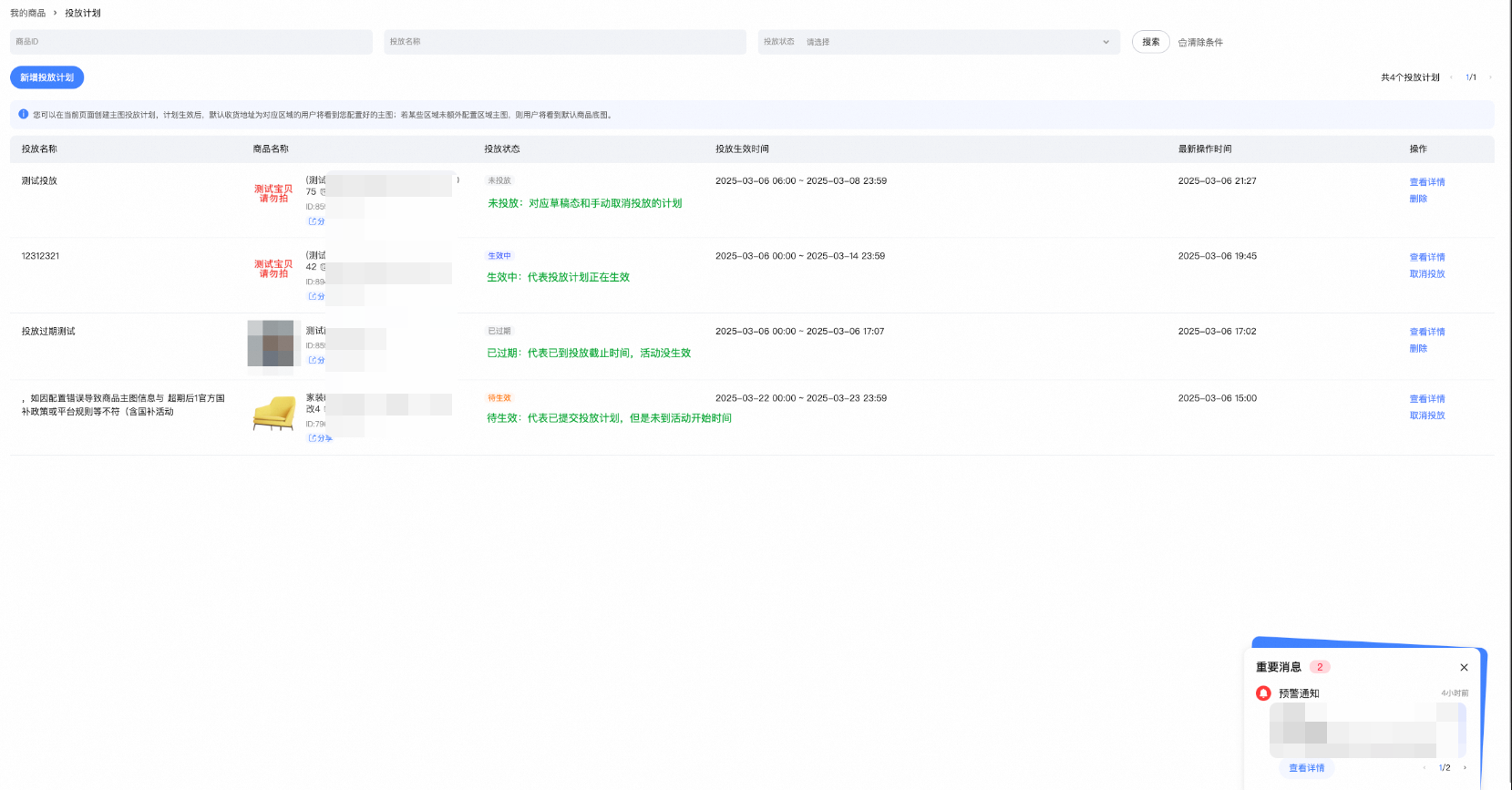The image size is (1512, 790).
Task: Click the 投放计划 breadcrumb item
Action: point(83,13)
